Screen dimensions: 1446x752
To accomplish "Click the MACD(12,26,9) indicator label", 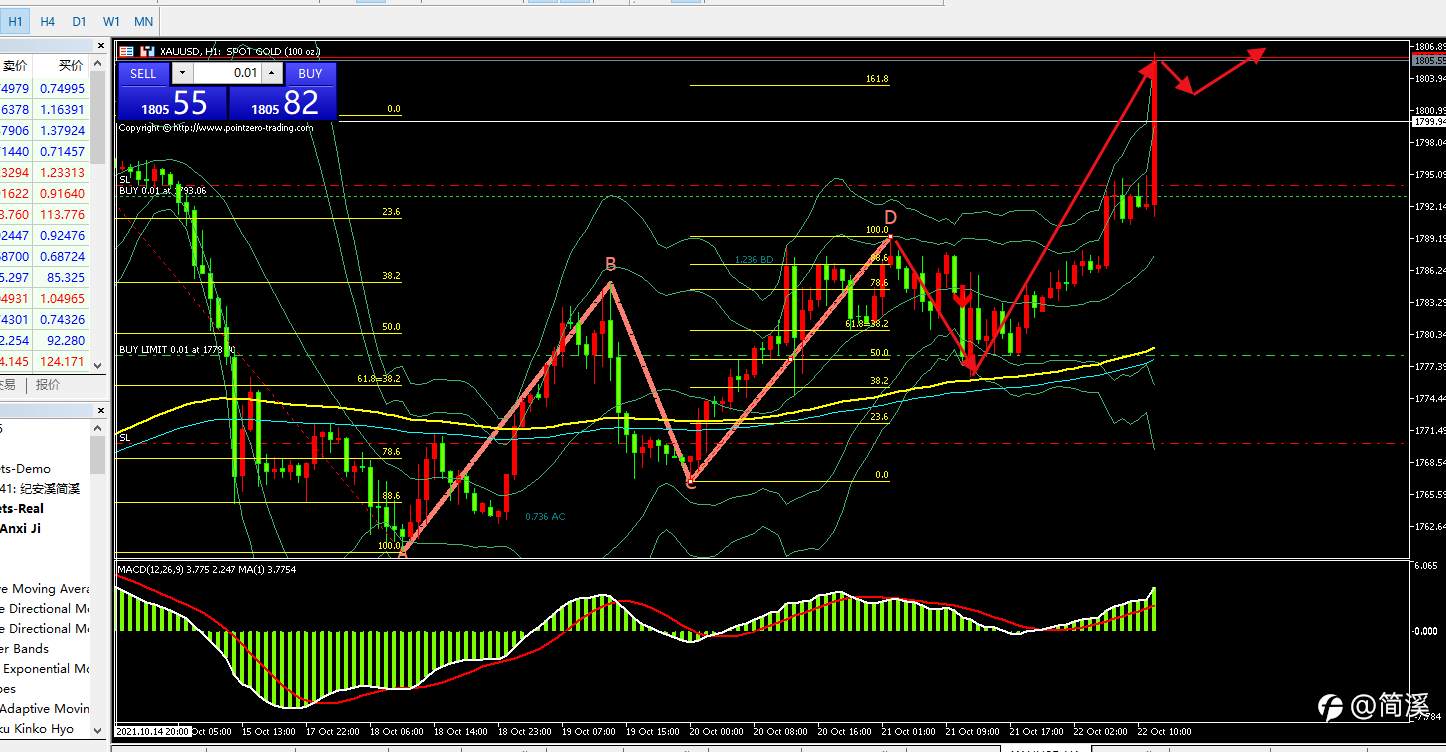I will 207,569.
